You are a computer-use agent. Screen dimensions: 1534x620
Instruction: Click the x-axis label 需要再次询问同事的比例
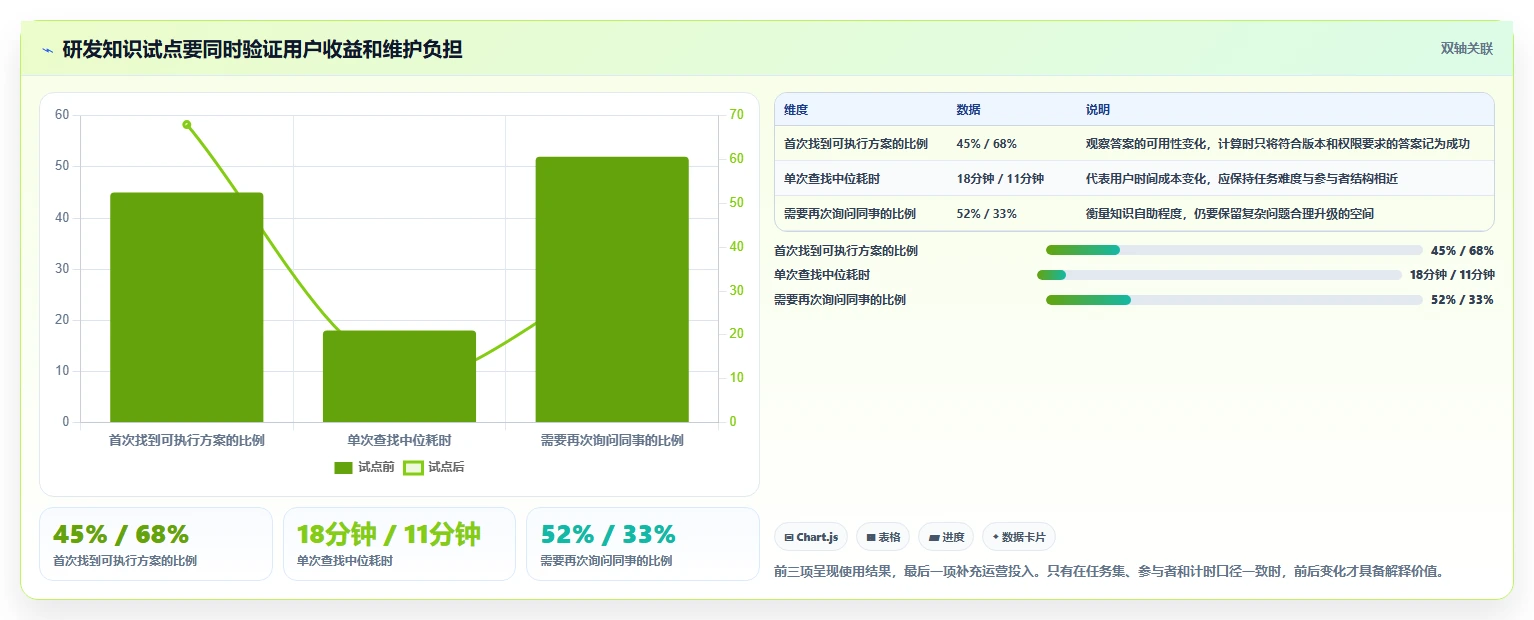(x=612, y=440)
